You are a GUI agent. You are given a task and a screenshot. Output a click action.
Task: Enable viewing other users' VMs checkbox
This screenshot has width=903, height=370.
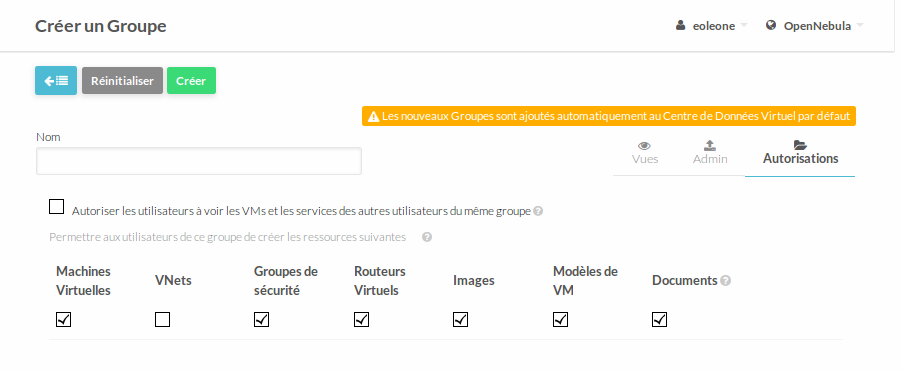click(x=56, y=206)
